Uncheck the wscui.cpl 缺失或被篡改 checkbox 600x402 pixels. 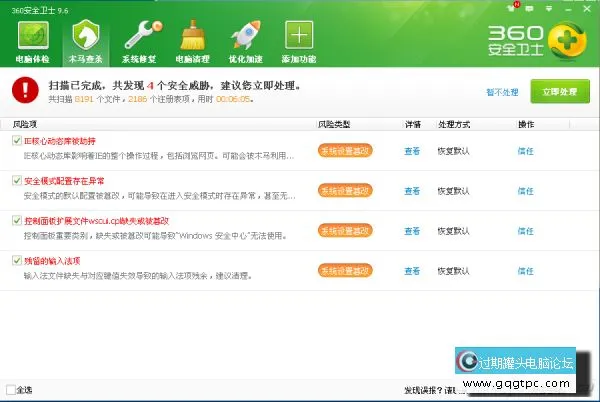tap(16, 220)
